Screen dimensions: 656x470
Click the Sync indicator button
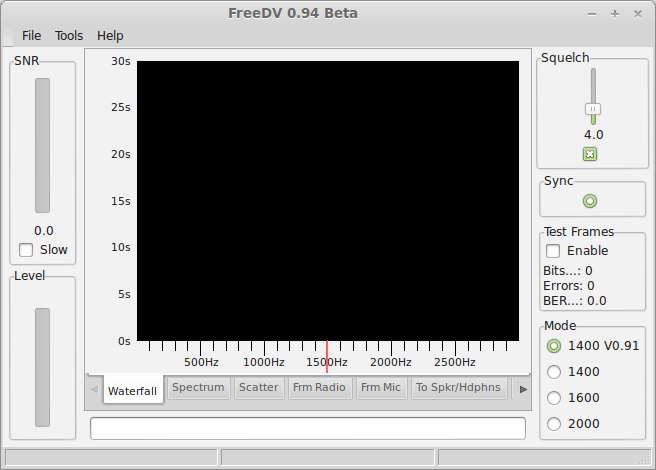[590, 201]
